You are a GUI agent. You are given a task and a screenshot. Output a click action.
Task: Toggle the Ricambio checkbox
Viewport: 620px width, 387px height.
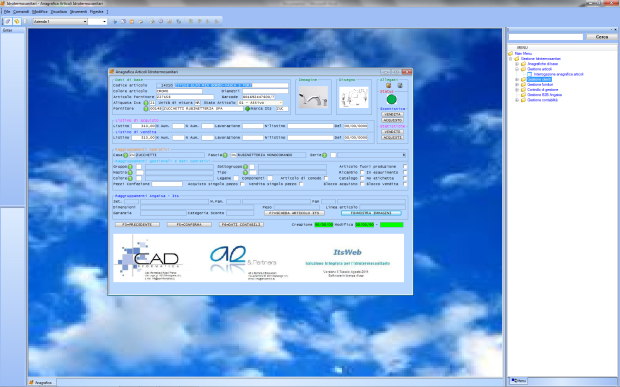pos(362,173)
